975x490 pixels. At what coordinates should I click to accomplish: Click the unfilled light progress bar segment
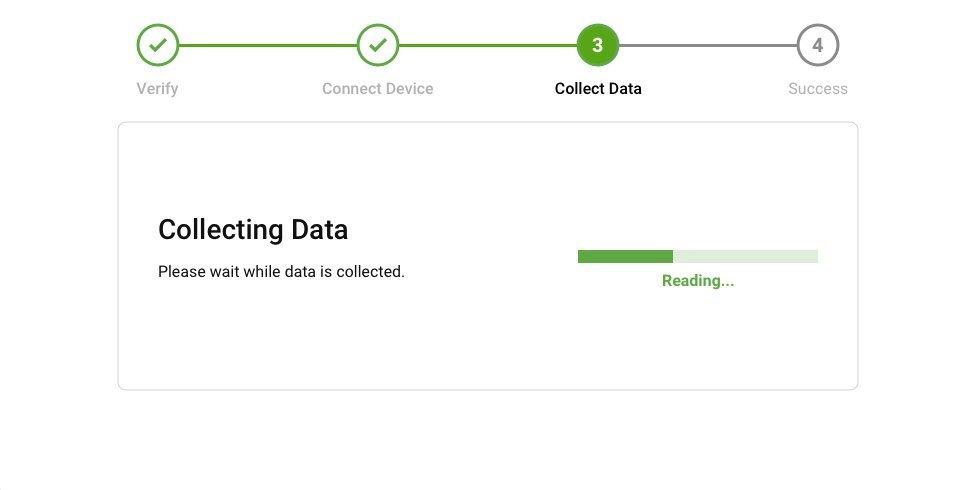tap(745, 257)
